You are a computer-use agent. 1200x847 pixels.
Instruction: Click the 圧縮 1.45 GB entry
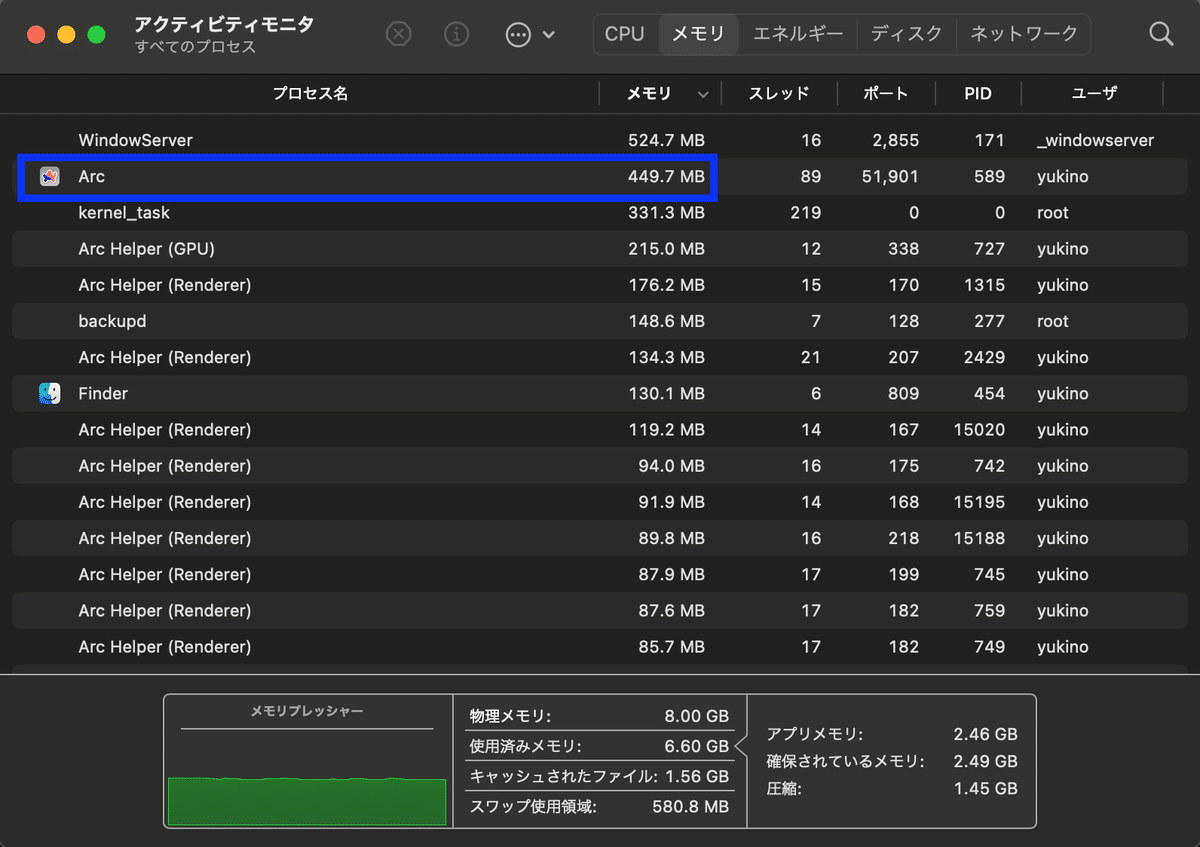click(892, 788)
